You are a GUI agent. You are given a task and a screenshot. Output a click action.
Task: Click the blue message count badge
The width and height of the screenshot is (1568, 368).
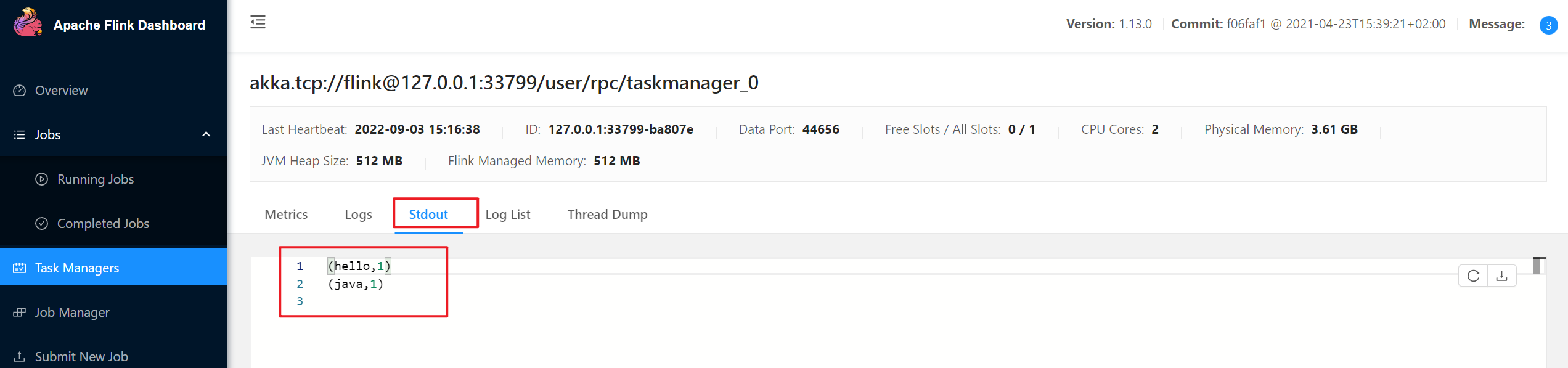point(1548,25)
